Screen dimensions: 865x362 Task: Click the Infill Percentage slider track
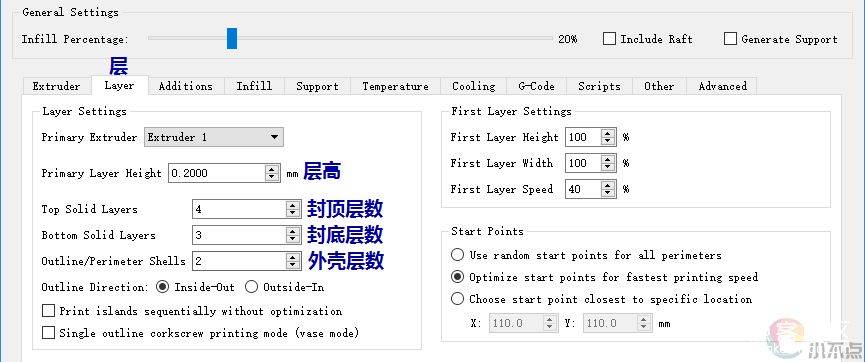tap(350, 39)
